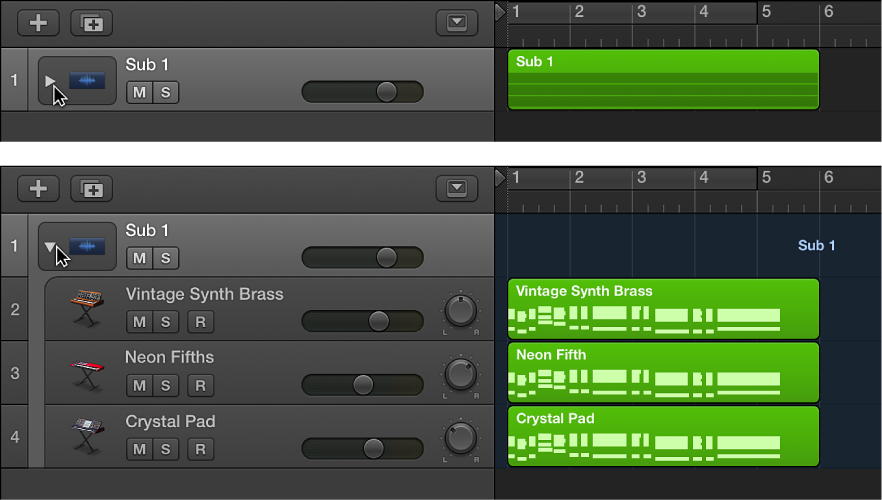
Task: Mute Sub 1 track in the lower panel
Action: point(140,258)
